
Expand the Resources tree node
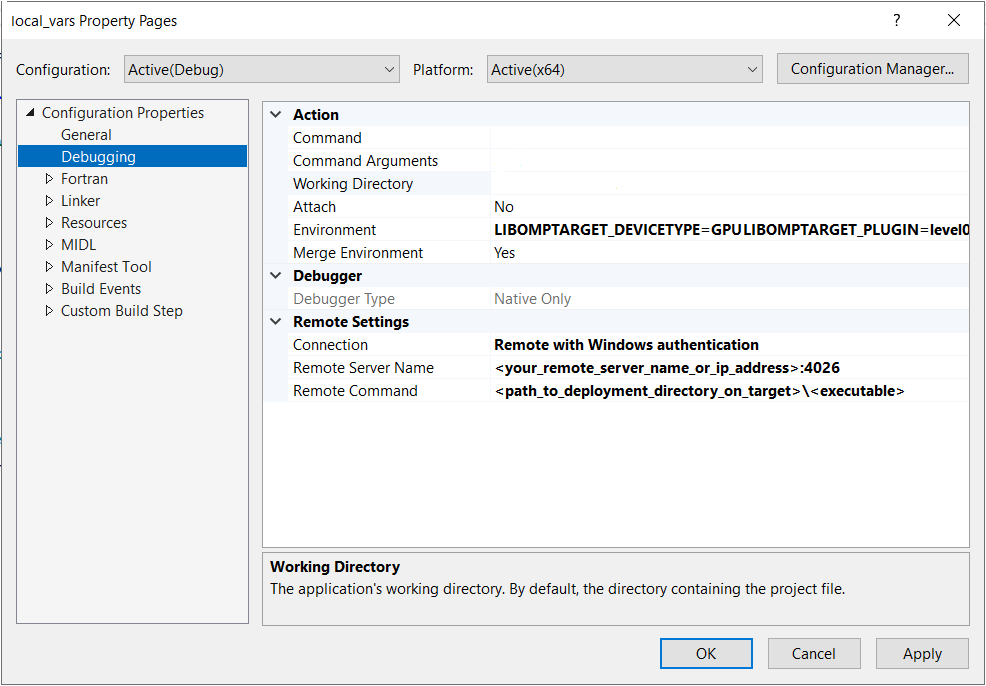48,222
